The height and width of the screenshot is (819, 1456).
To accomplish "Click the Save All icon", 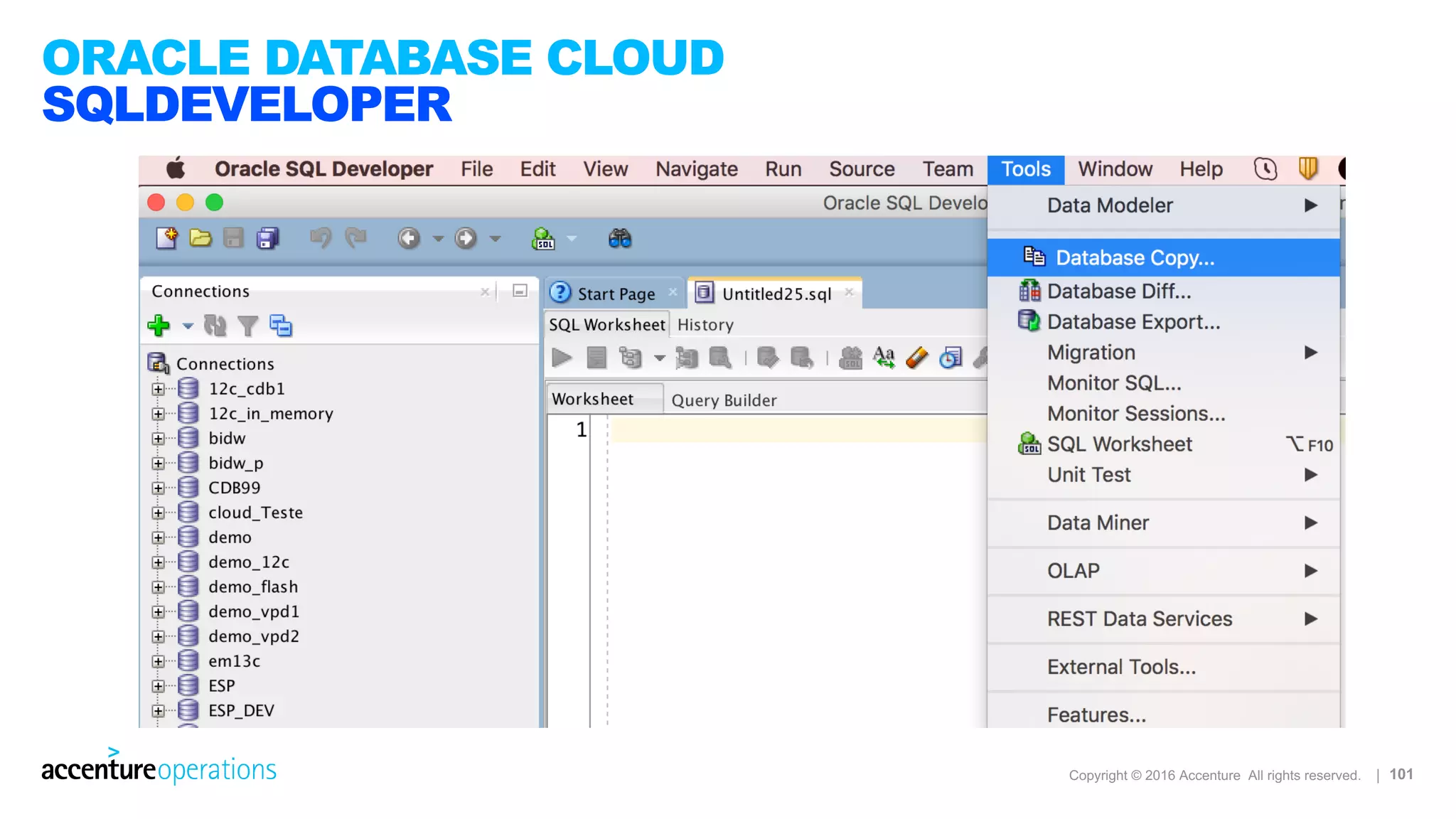I will (x=268, y=238).
